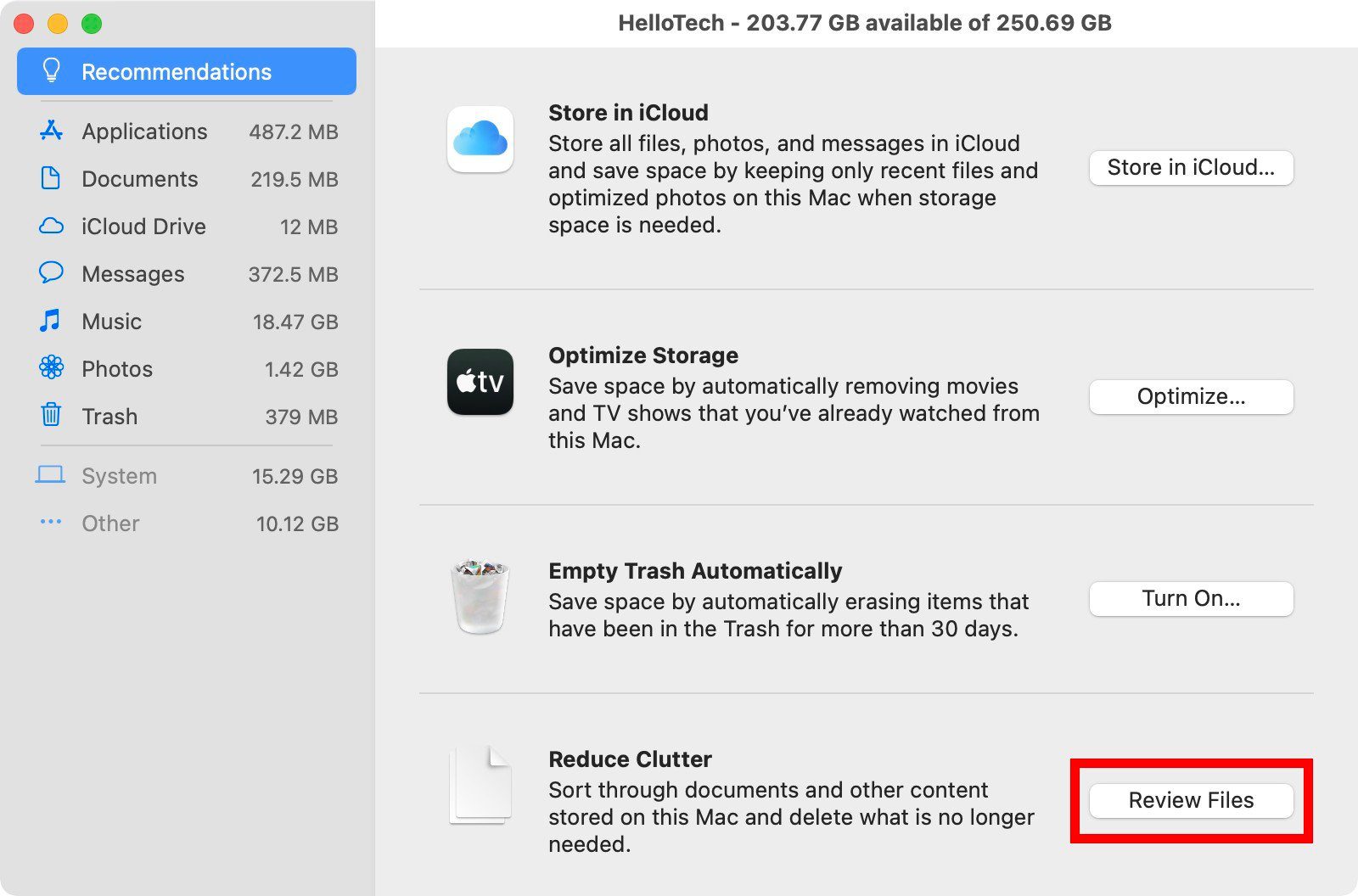Click the iCloud app icon
This screenshot has width=1358, height=896.
pyautogui.click(x=480, y=139)
